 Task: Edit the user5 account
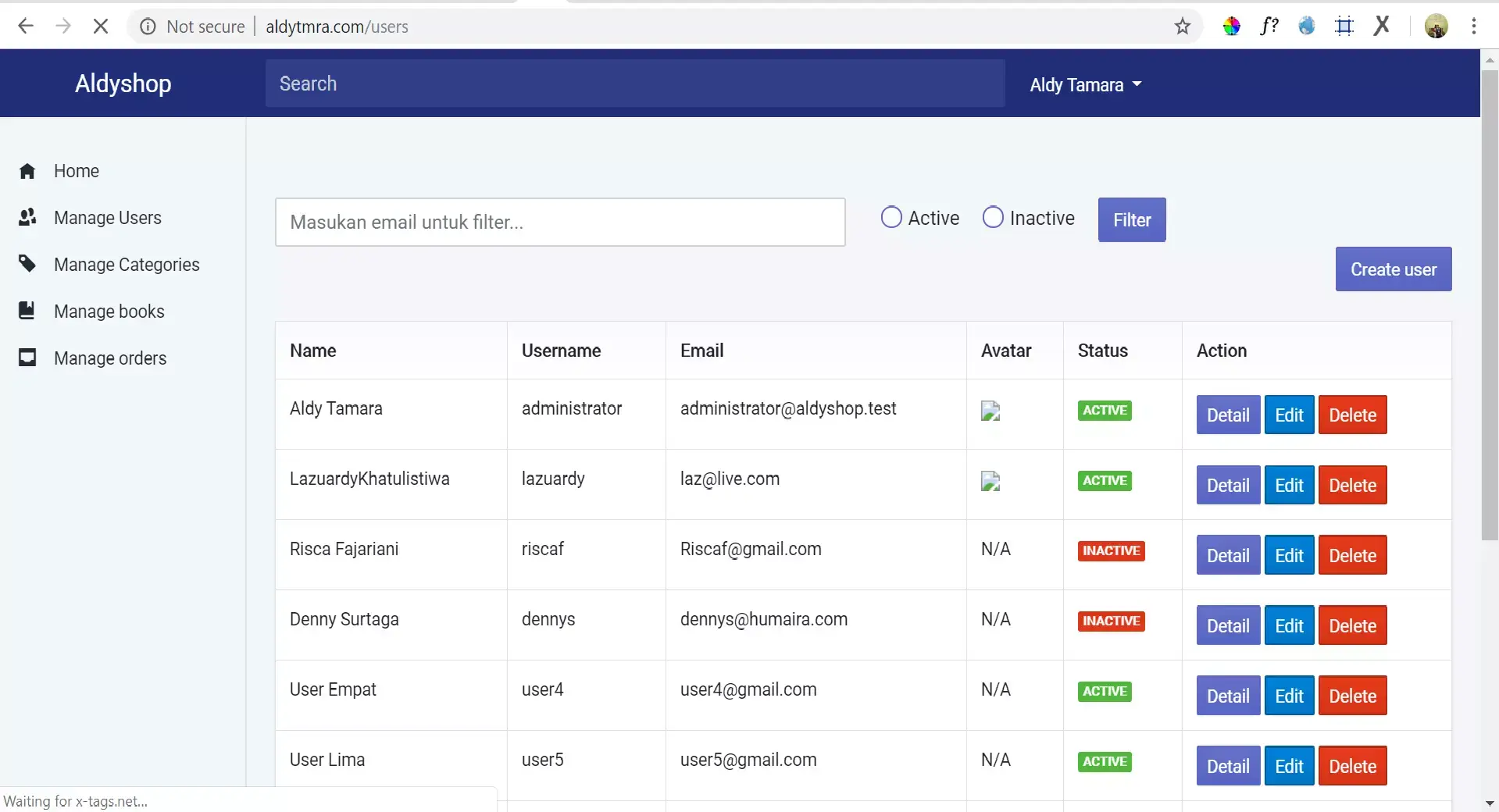click(1289, 766)
